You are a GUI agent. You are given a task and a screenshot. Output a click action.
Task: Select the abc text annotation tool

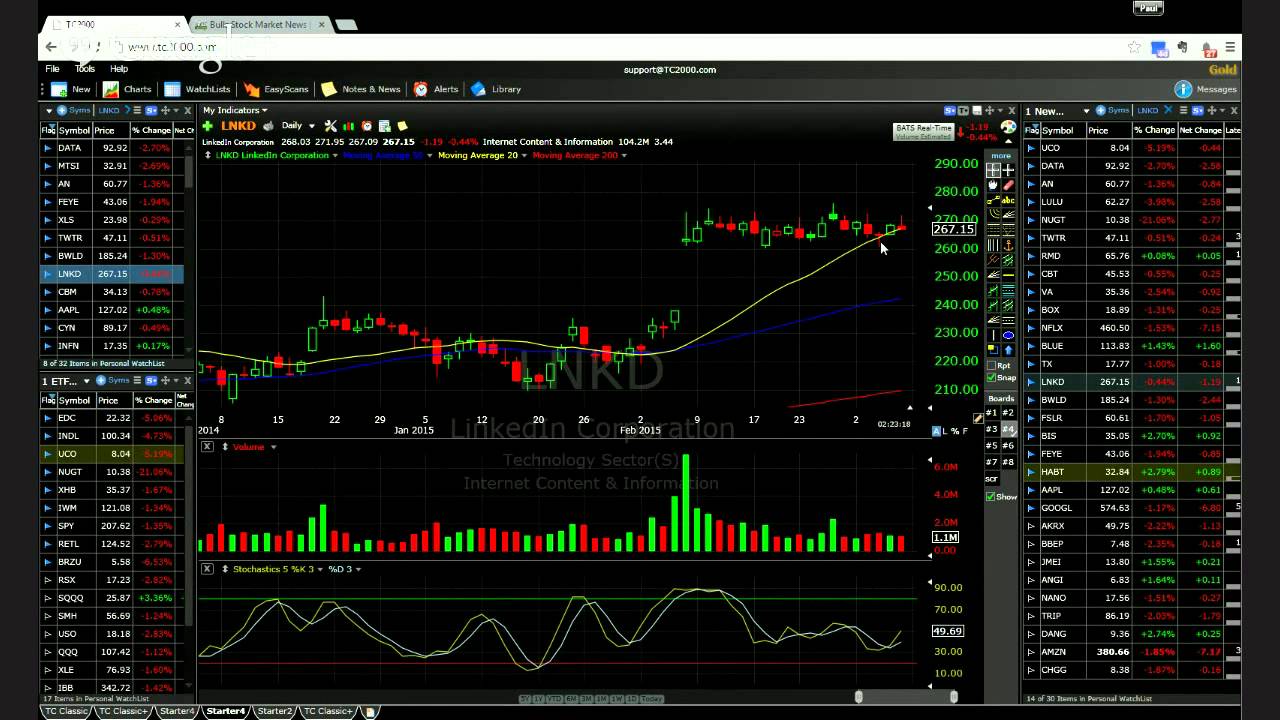(1008, 200)
